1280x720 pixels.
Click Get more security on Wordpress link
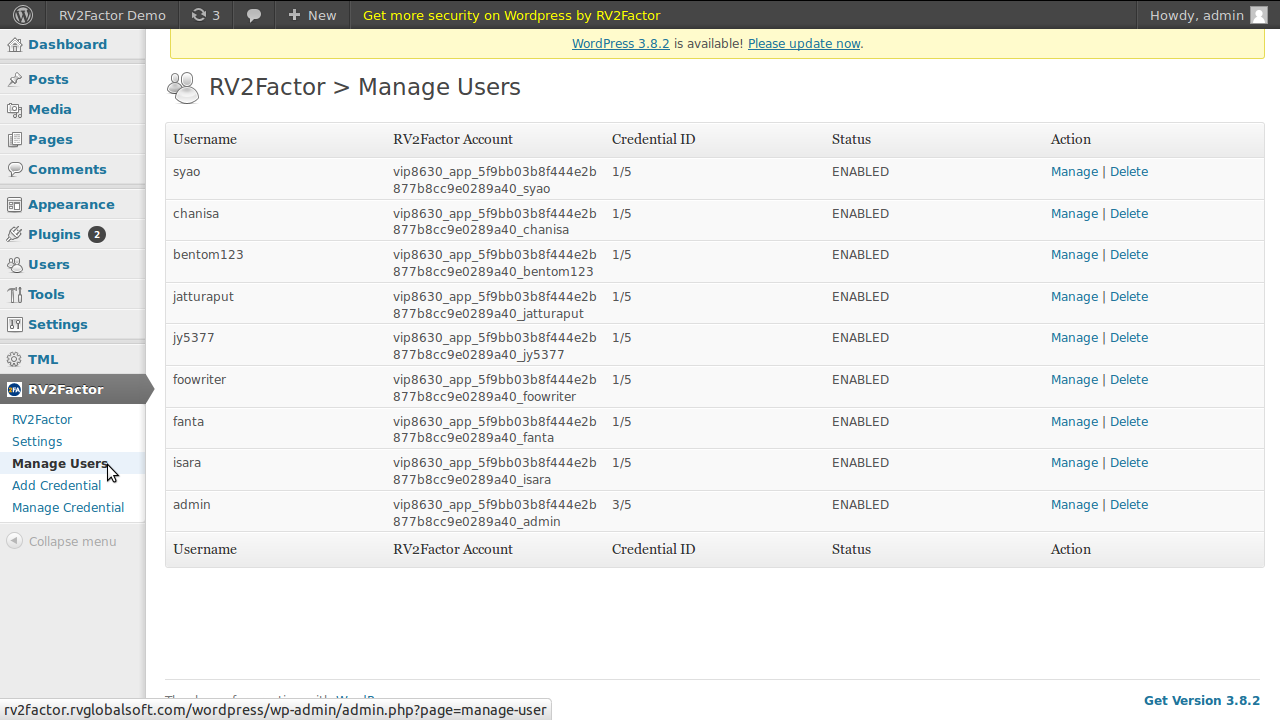coord(511,15)
